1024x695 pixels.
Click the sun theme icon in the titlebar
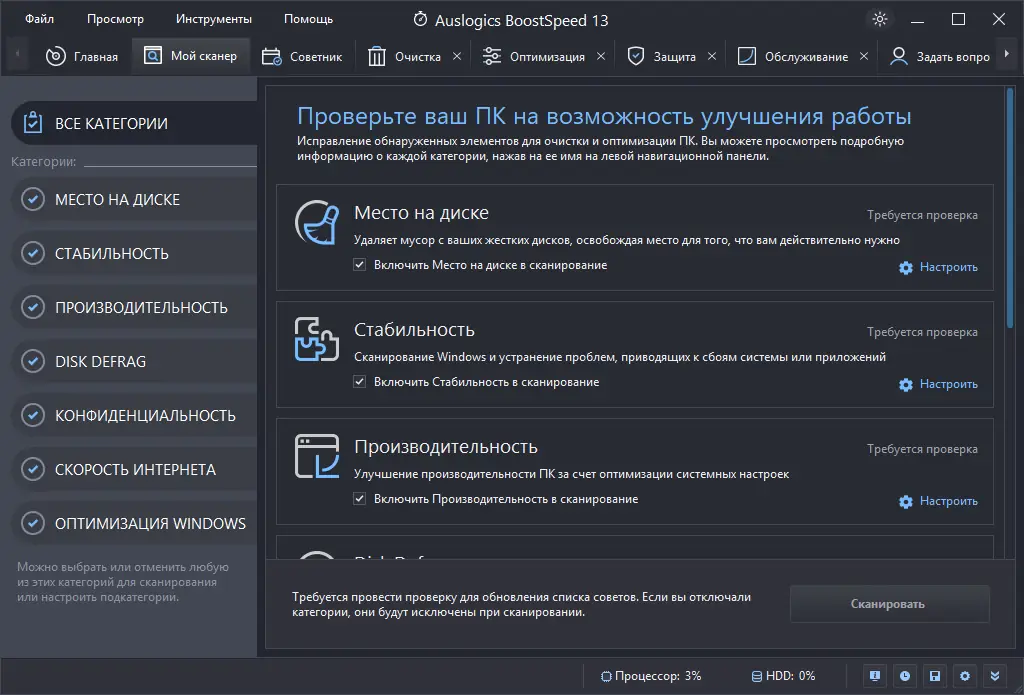coord(879,18)
